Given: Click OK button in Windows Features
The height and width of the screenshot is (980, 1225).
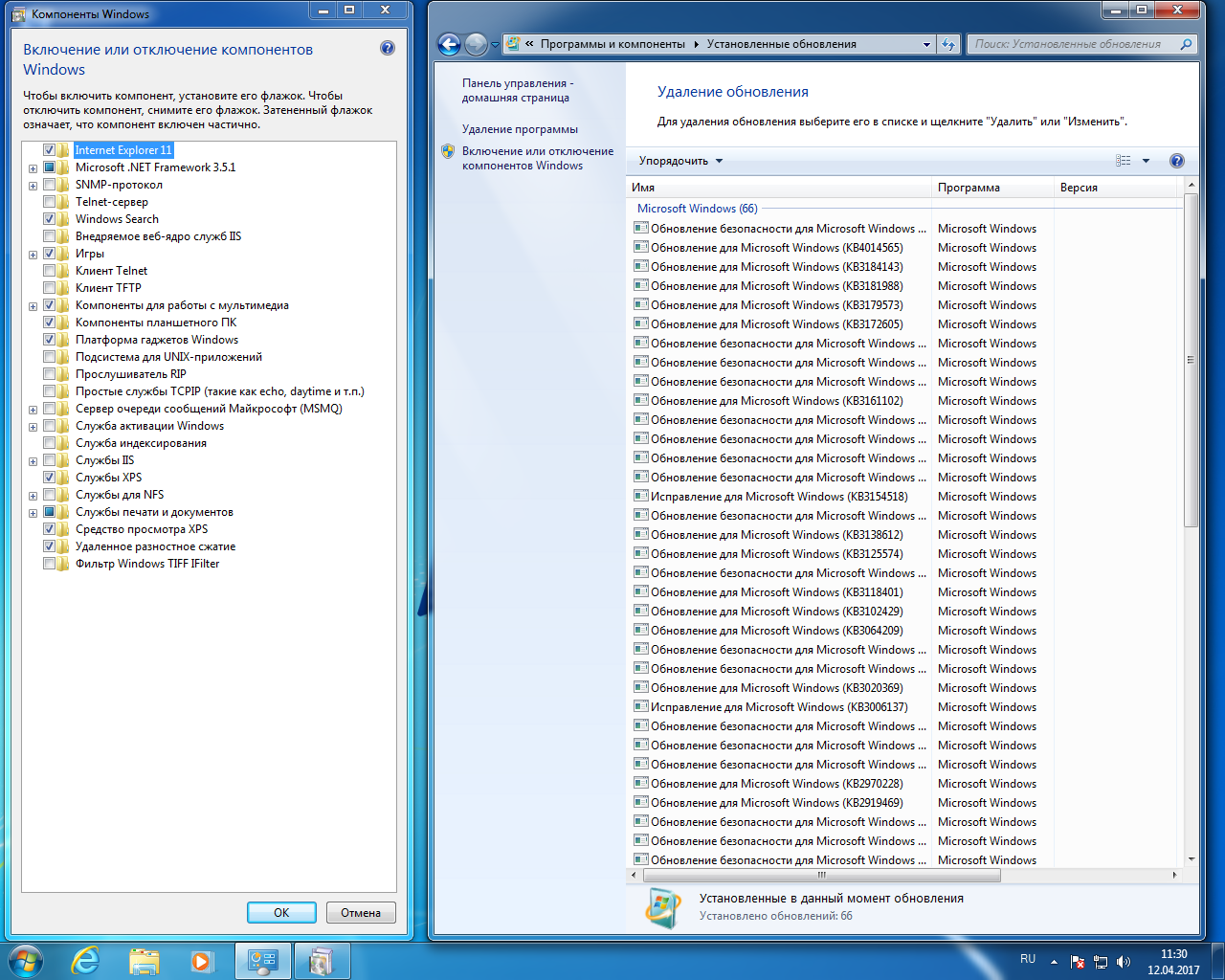Looking at the screenshot, I should (281, 913).
